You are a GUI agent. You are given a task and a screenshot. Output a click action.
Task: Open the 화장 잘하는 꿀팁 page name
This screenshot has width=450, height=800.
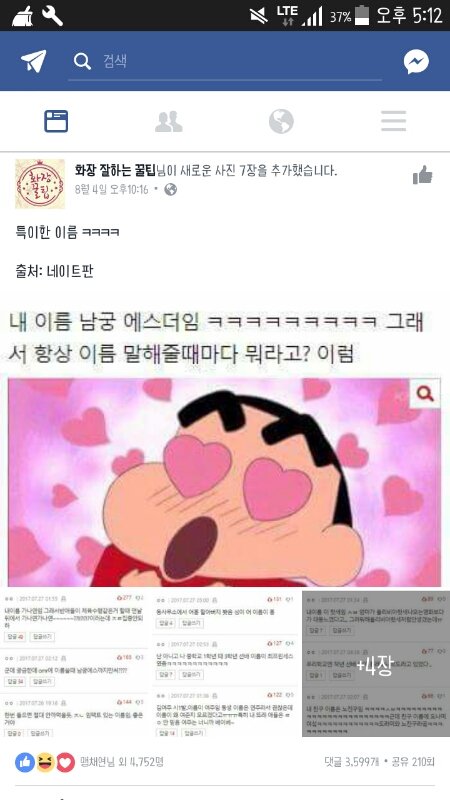pos(115,170)
